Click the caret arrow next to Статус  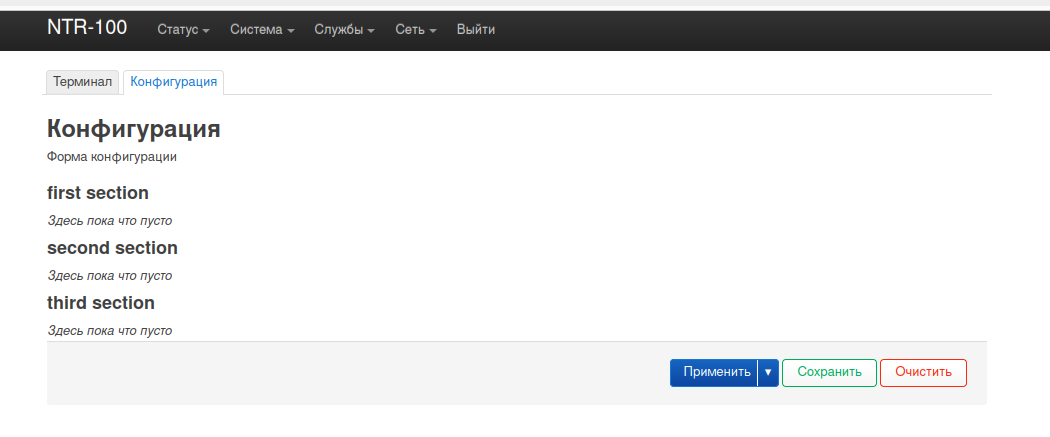coord(206,31)
